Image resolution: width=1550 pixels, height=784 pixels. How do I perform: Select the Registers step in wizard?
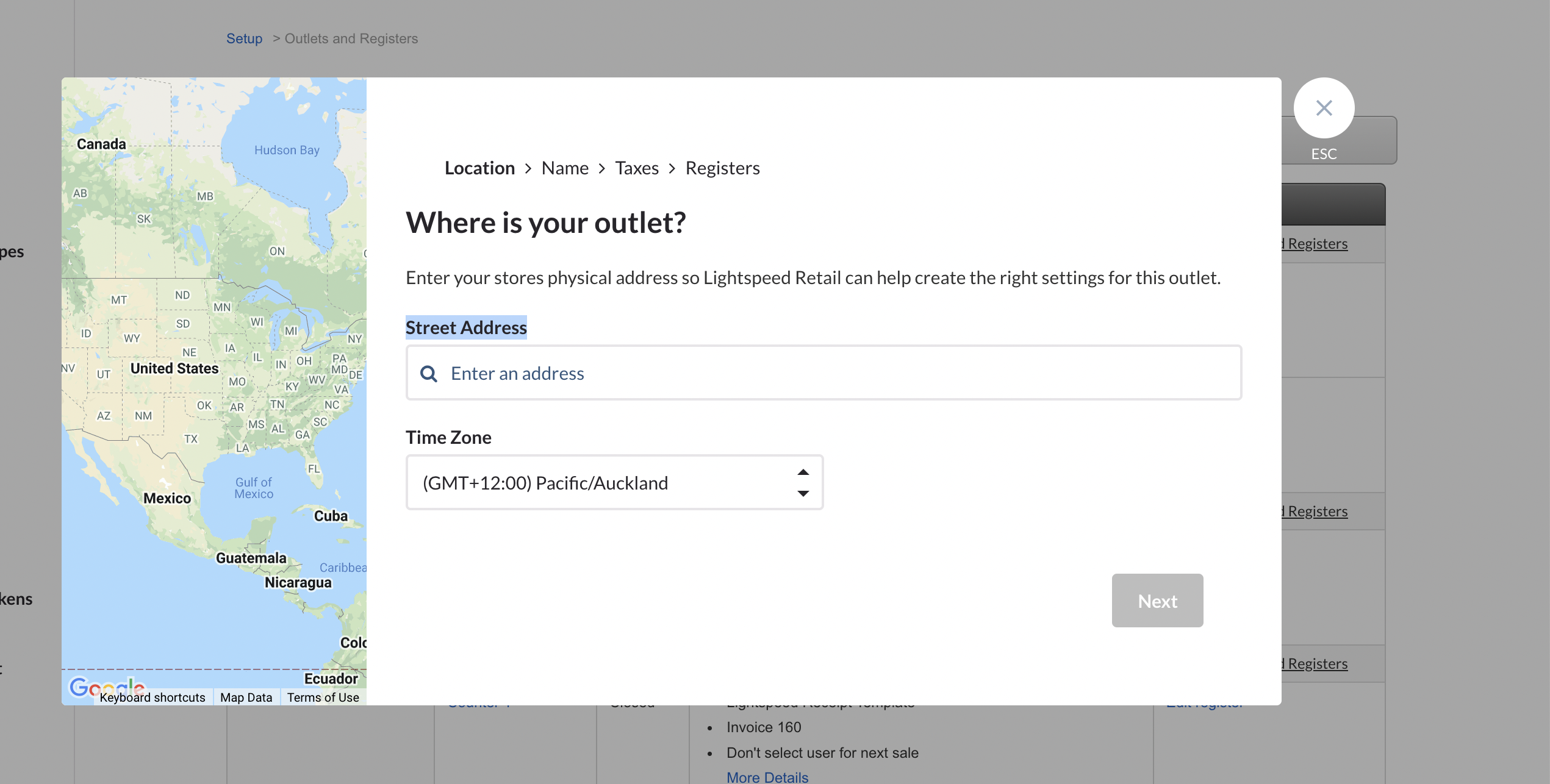click(722, 168)
